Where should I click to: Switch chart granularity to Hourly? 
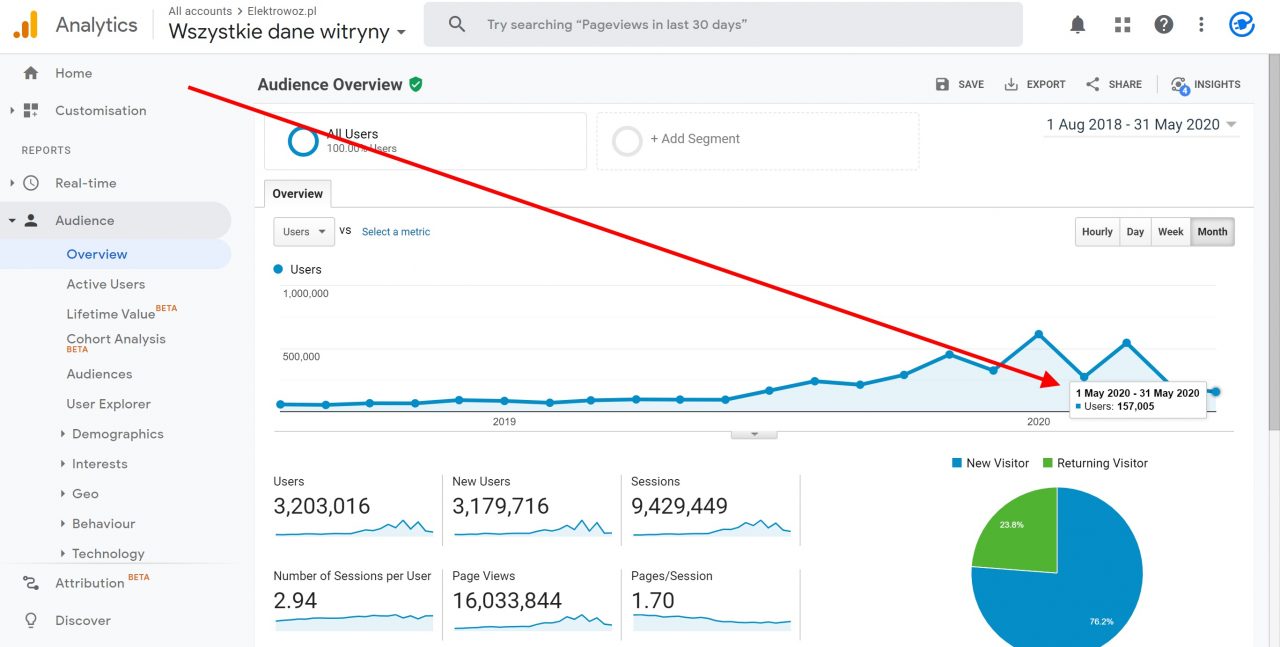(x=1097, y=232)
